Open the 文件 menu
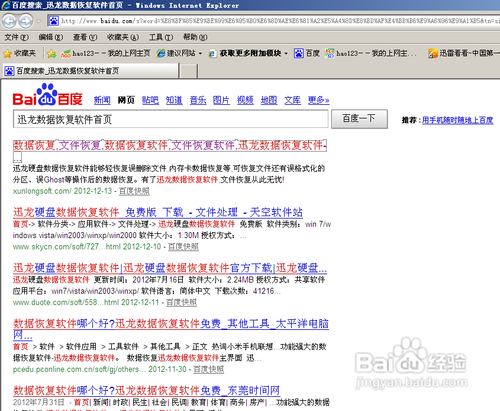Screen dimensions: 500x411 point(17,37)
